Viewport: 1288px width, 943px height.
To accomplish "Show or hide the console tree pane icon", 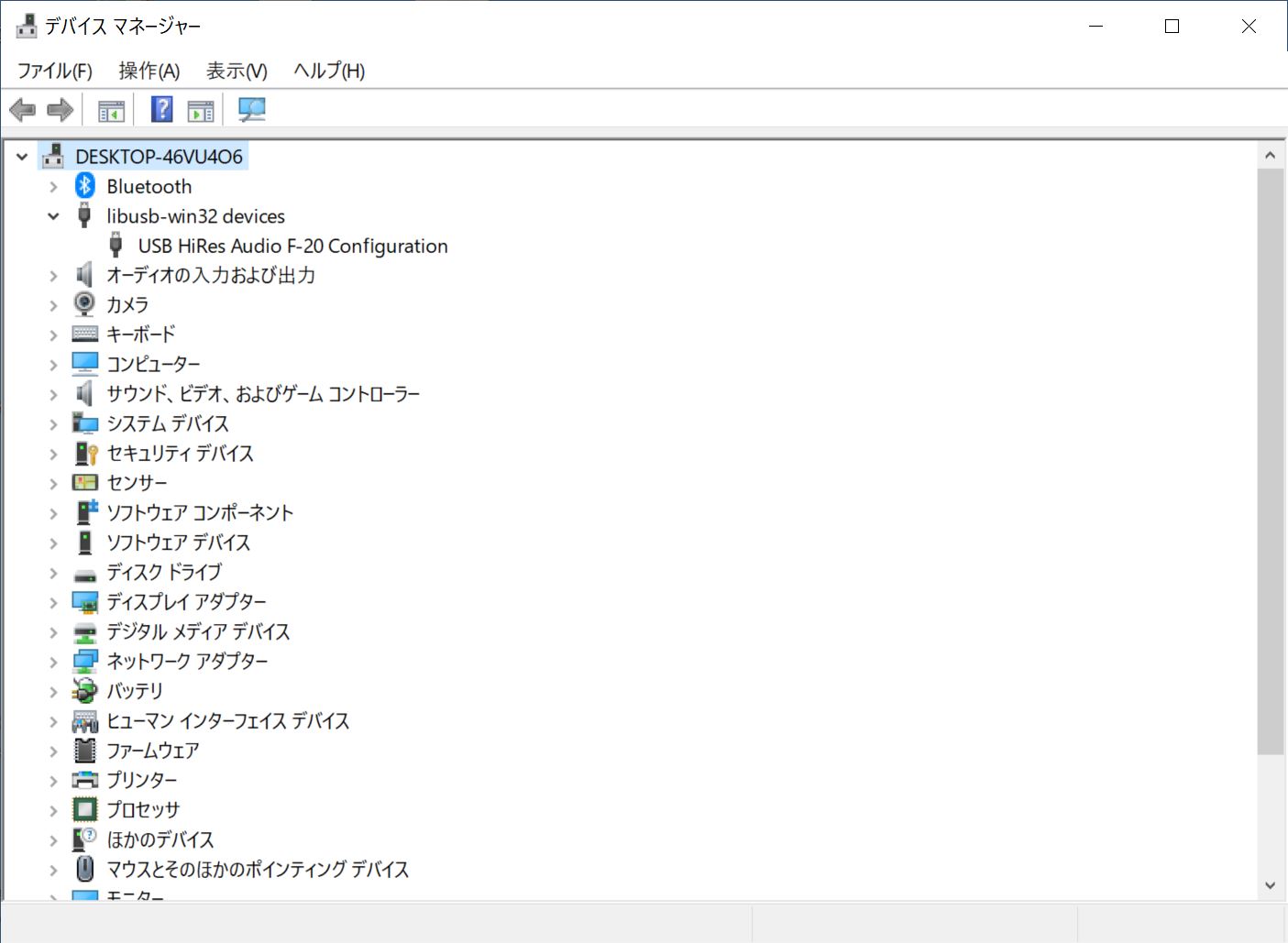I will 111,110.
